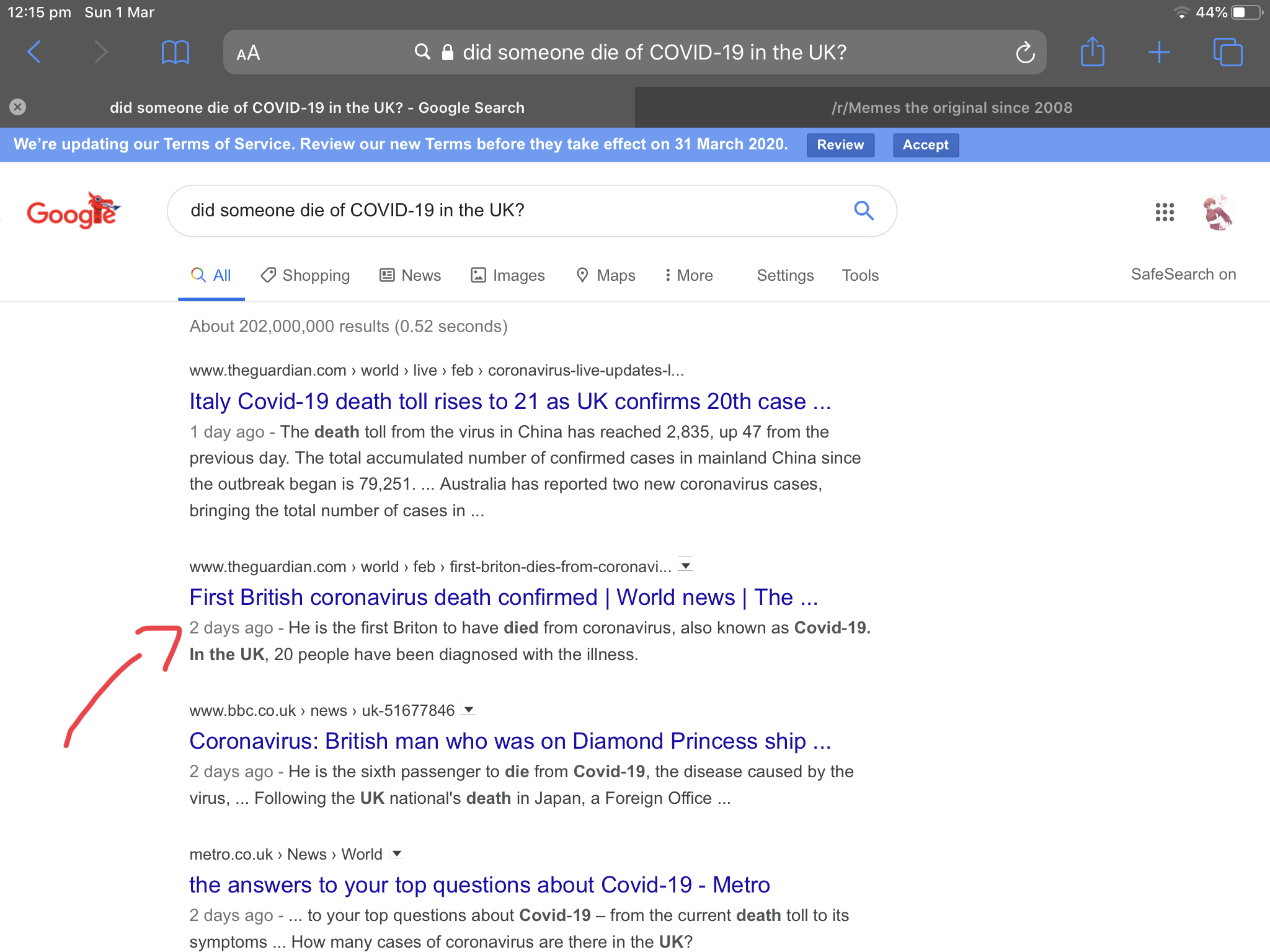
Task: Switch to News results tab
Action: (410, 275)
